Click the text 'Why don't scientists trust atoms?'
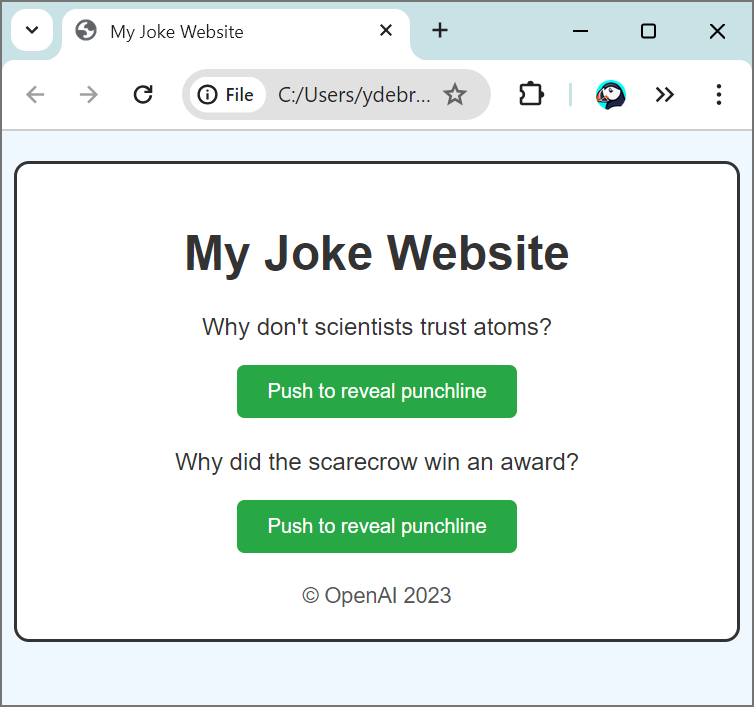This screenshot has width=754, height=707. point(377,328)
